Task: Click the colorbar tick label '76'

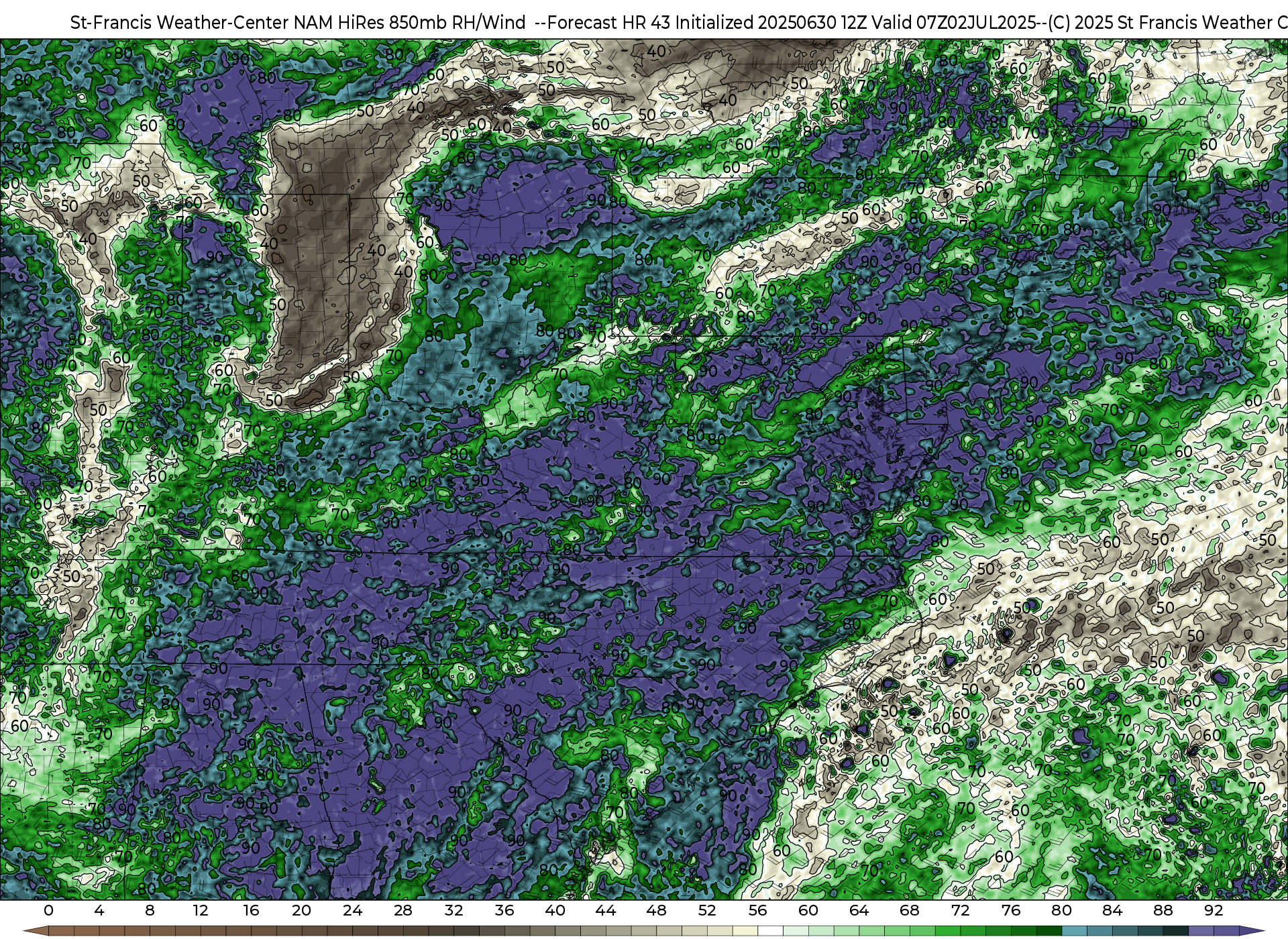Action: tap(1011, 910)
